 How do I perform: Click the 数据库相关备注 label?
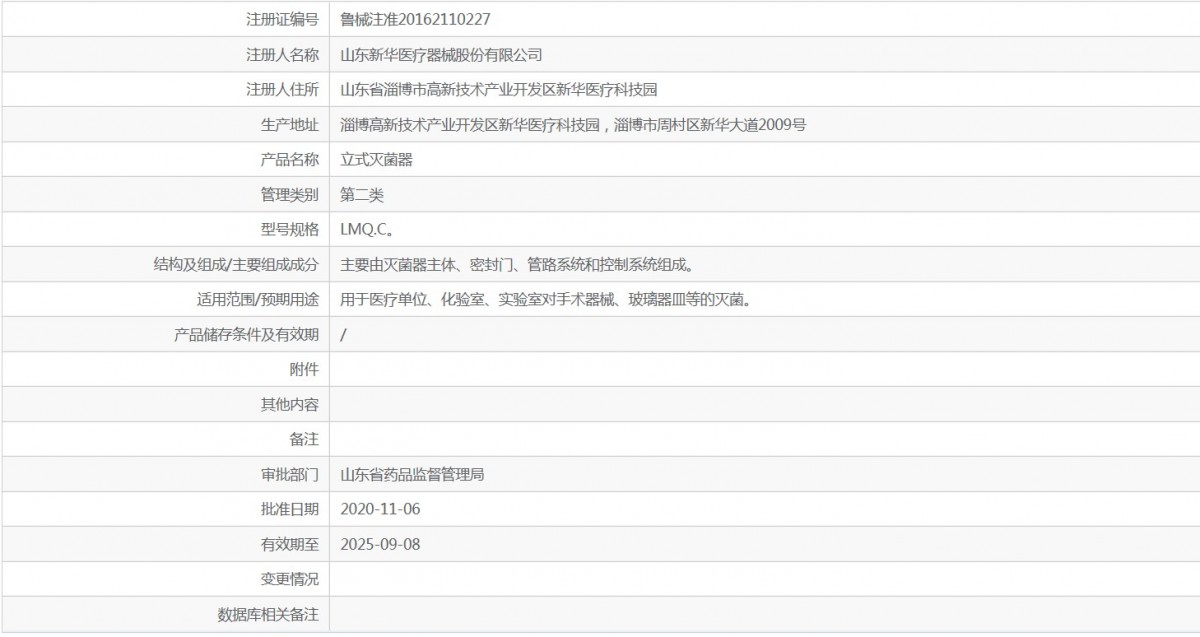tap(268, 614)
